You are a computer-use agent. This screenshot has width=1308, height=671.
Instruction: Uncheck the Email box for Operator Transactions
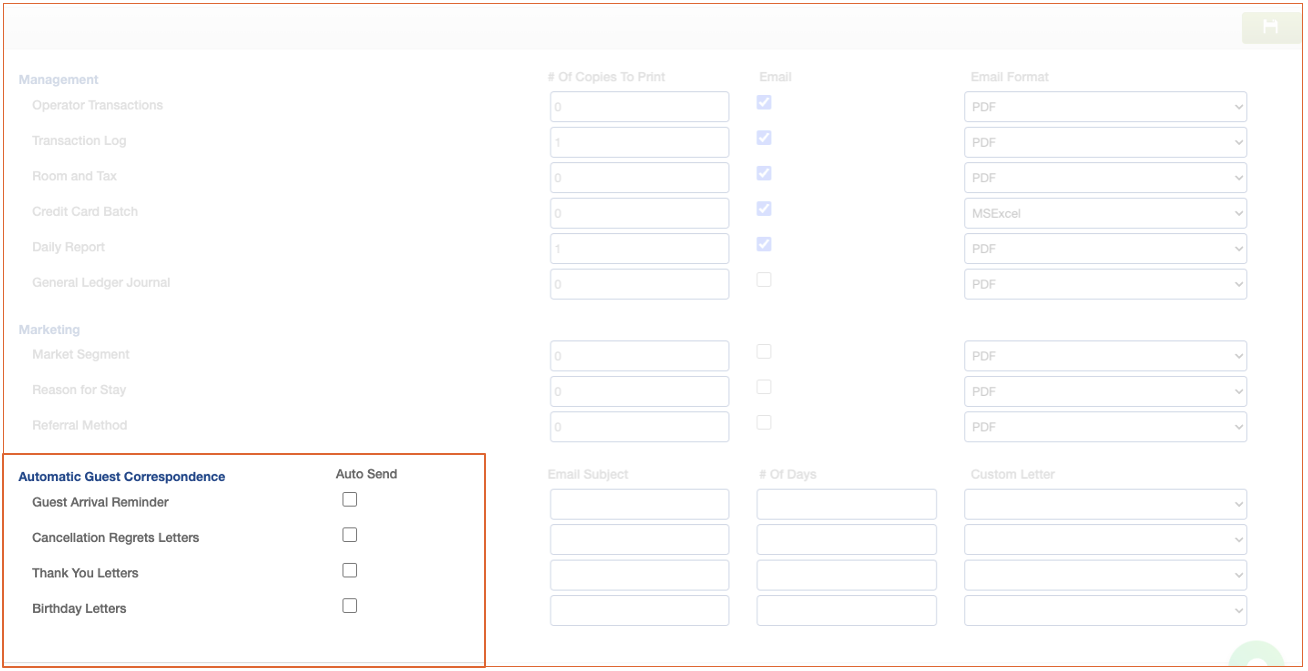tap(764, 102)
